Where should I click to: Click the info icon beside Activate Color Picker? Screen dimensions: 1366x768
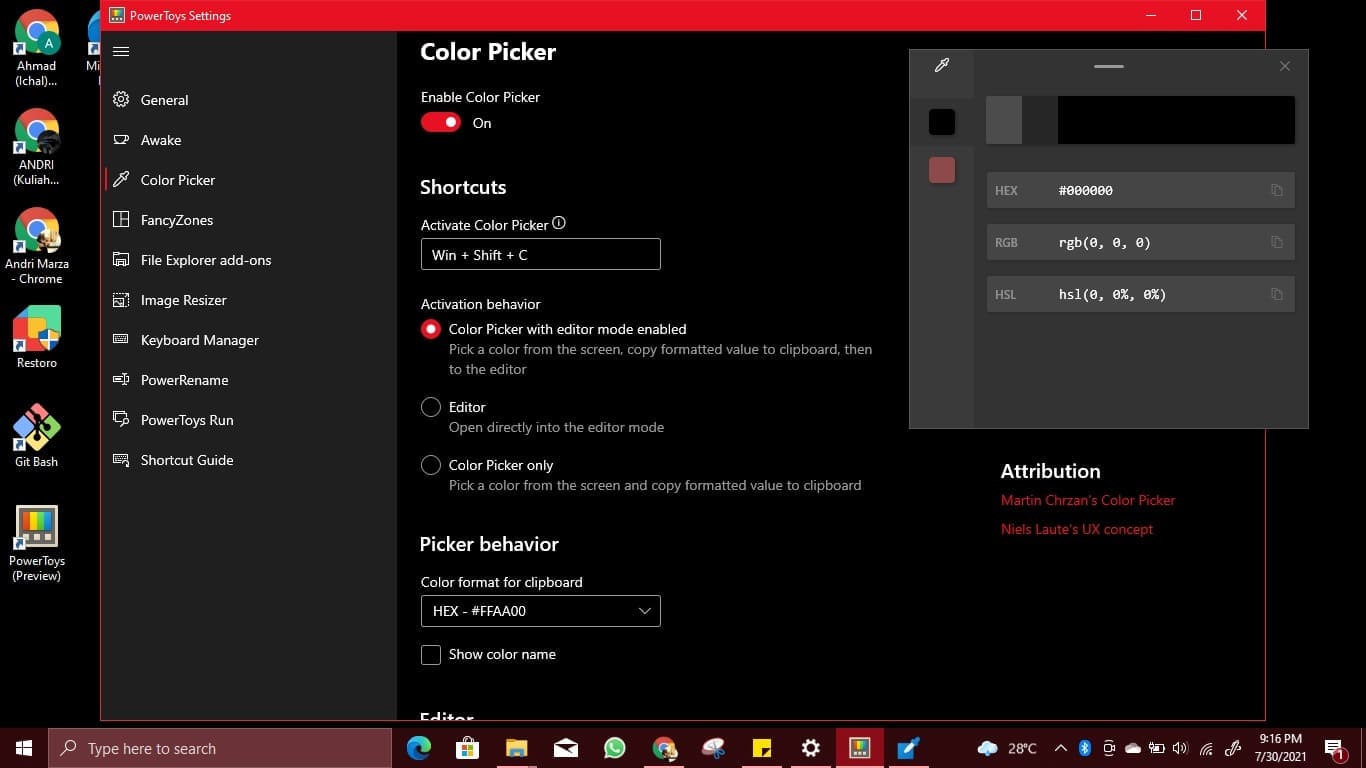559,224
